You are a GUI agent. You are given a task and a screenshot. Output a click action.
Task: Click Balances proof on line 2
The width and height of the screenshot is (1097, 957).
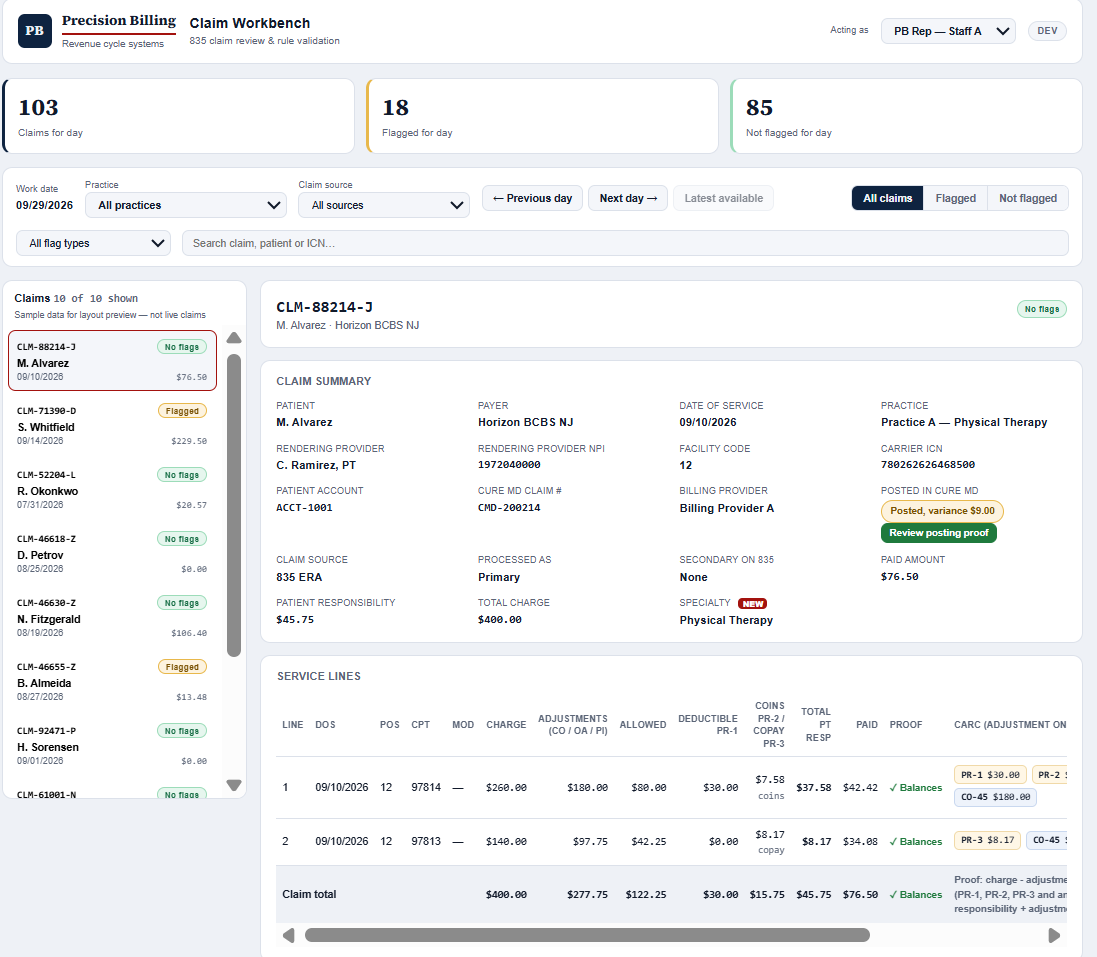click(x=916, y=842)
